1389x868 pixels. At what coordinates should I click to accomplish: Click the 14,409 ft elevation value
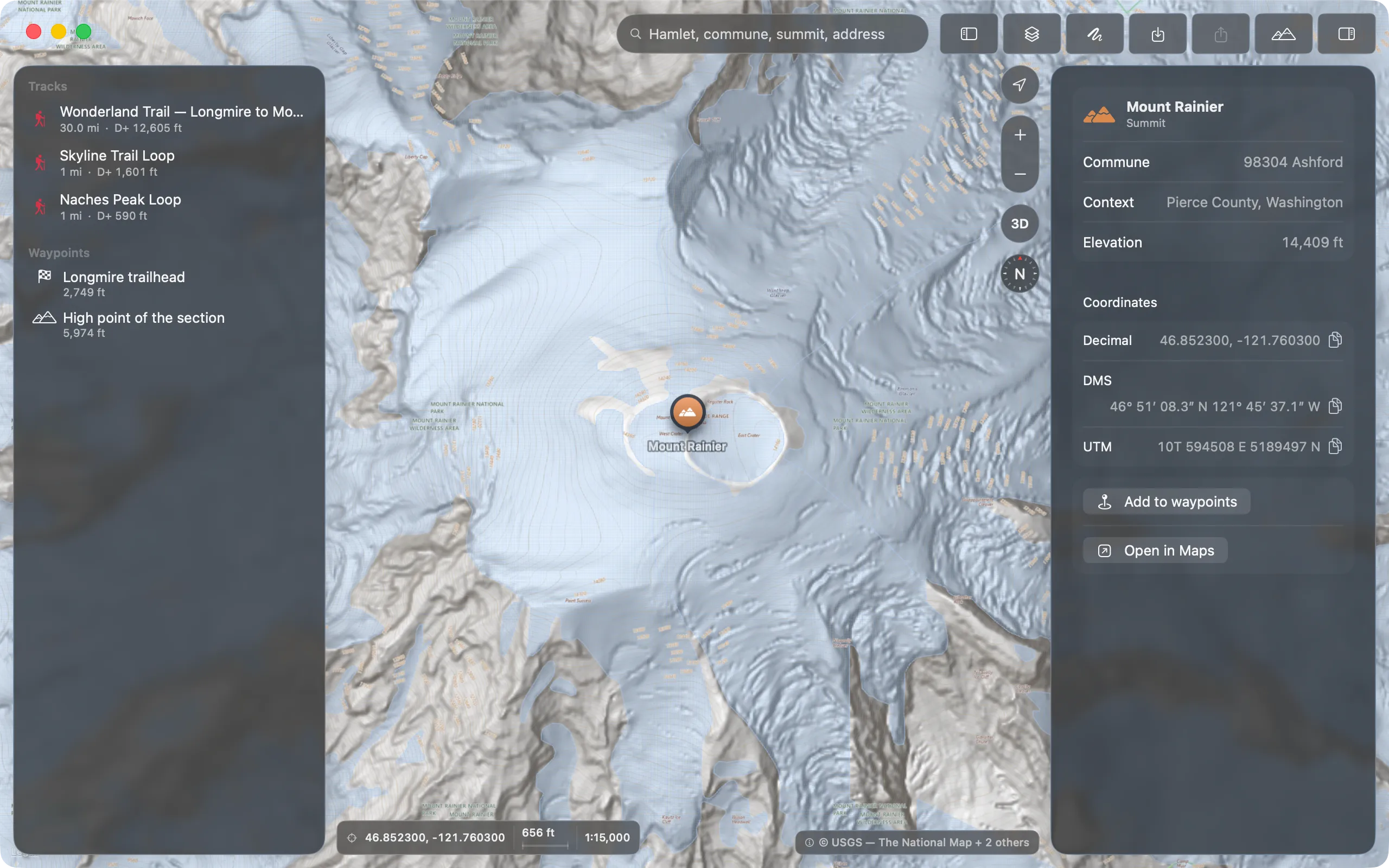tap(1312, 243)
